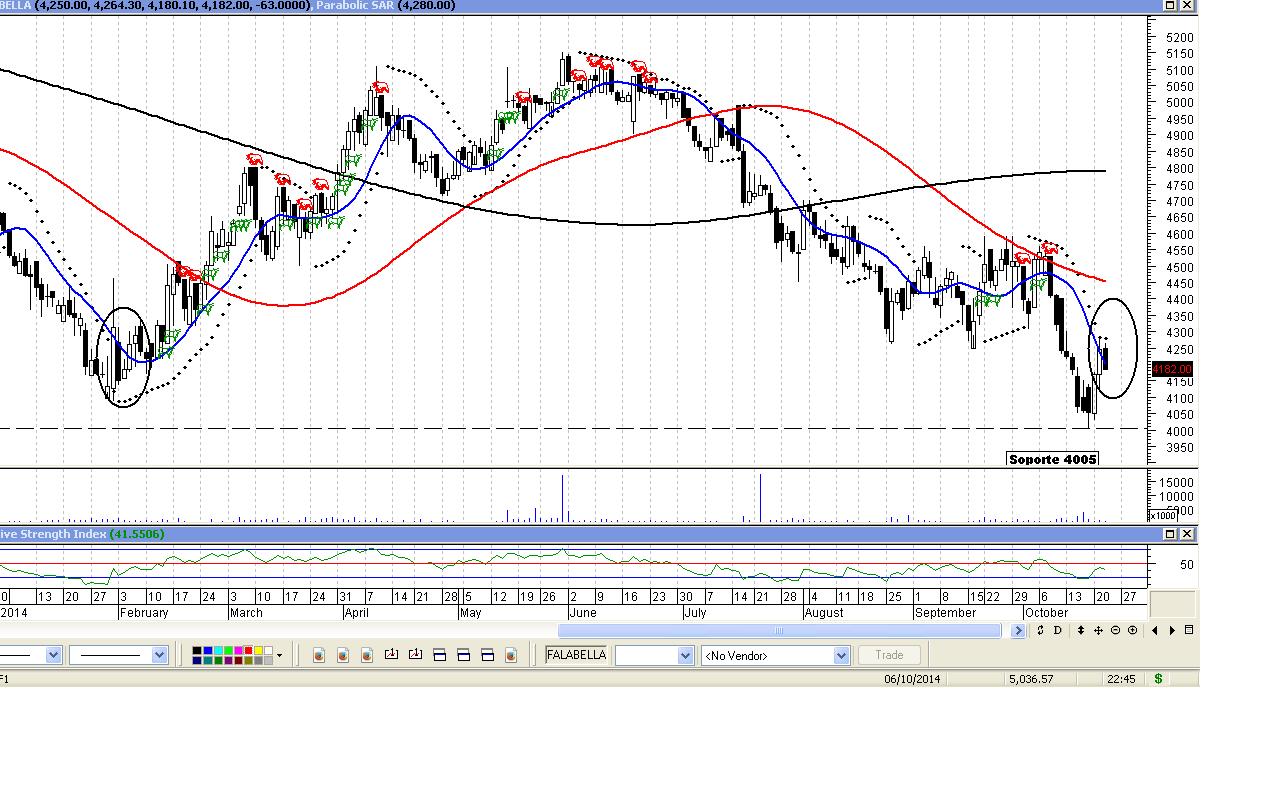Zoom in using the plus circle icon
Viewport: 1280px width, 800px height.
[1132, 630]
